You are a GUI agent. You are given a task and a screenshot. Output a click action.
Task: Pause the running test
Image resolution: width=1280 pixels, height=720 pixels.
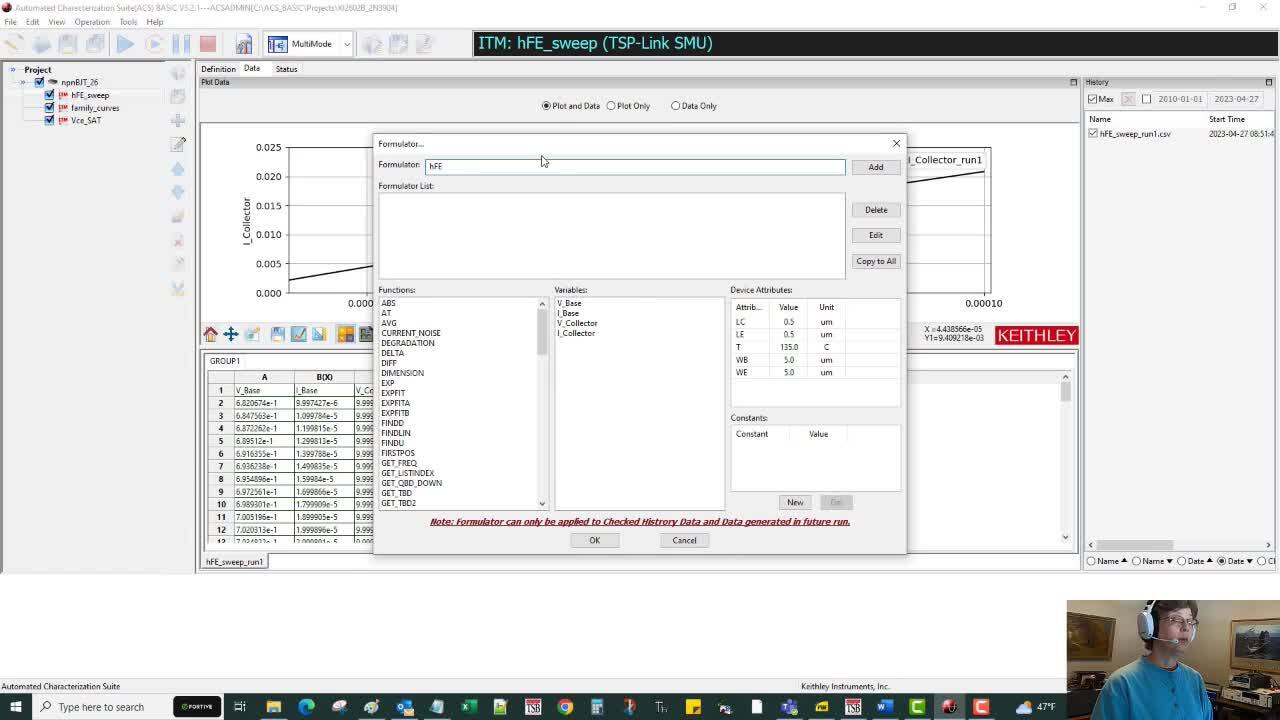coord(181,43)
